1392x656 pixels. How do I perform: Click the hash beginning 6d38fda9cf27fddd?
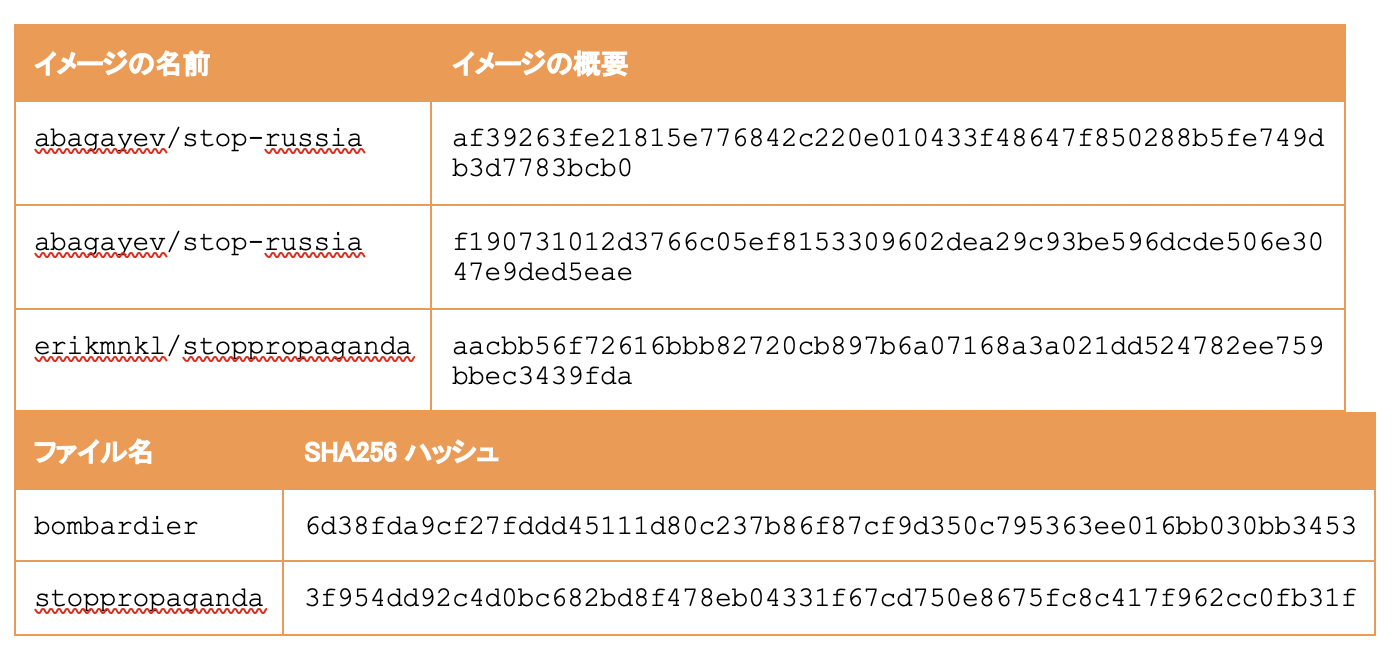[x=830, y=526]
